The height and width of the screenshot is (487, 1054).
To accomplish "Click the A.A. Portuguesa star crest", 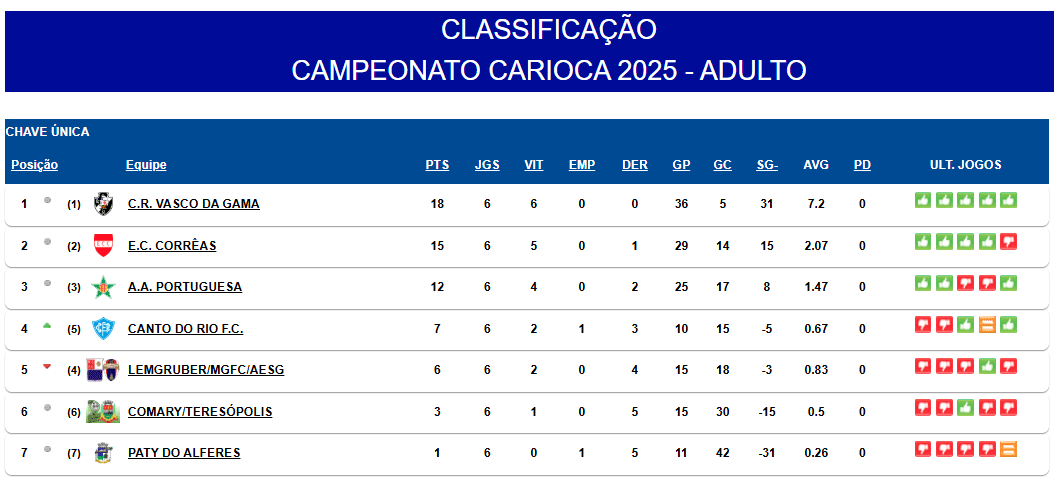I will pyautogui.click(x=103, y=287).
